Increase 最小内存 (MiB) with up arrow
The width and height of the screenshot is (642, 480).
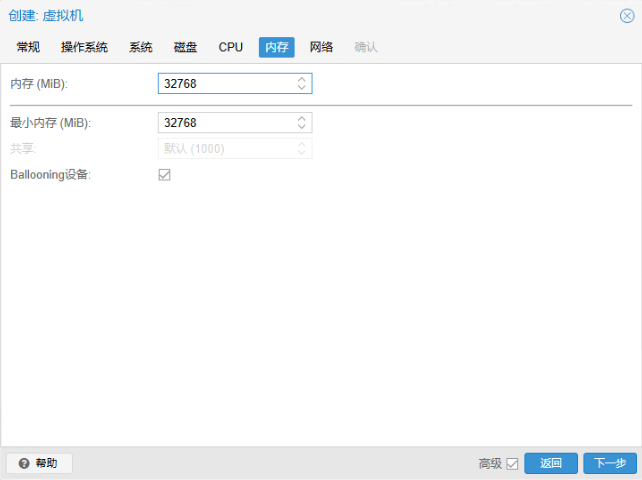pos(302,118)
